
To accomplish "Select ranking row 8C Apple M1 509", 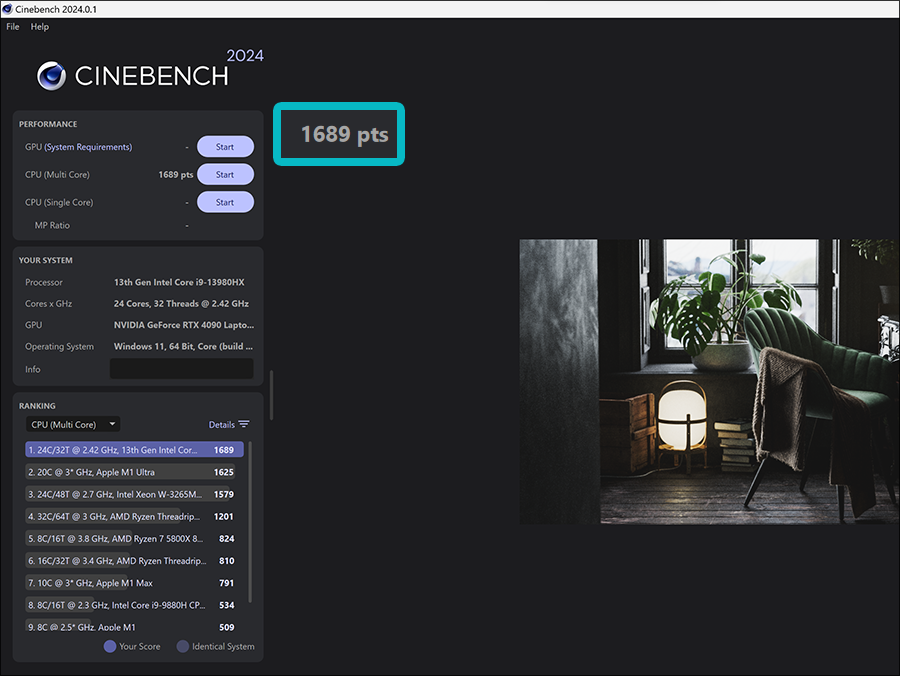I will click(x=131, y=626).
